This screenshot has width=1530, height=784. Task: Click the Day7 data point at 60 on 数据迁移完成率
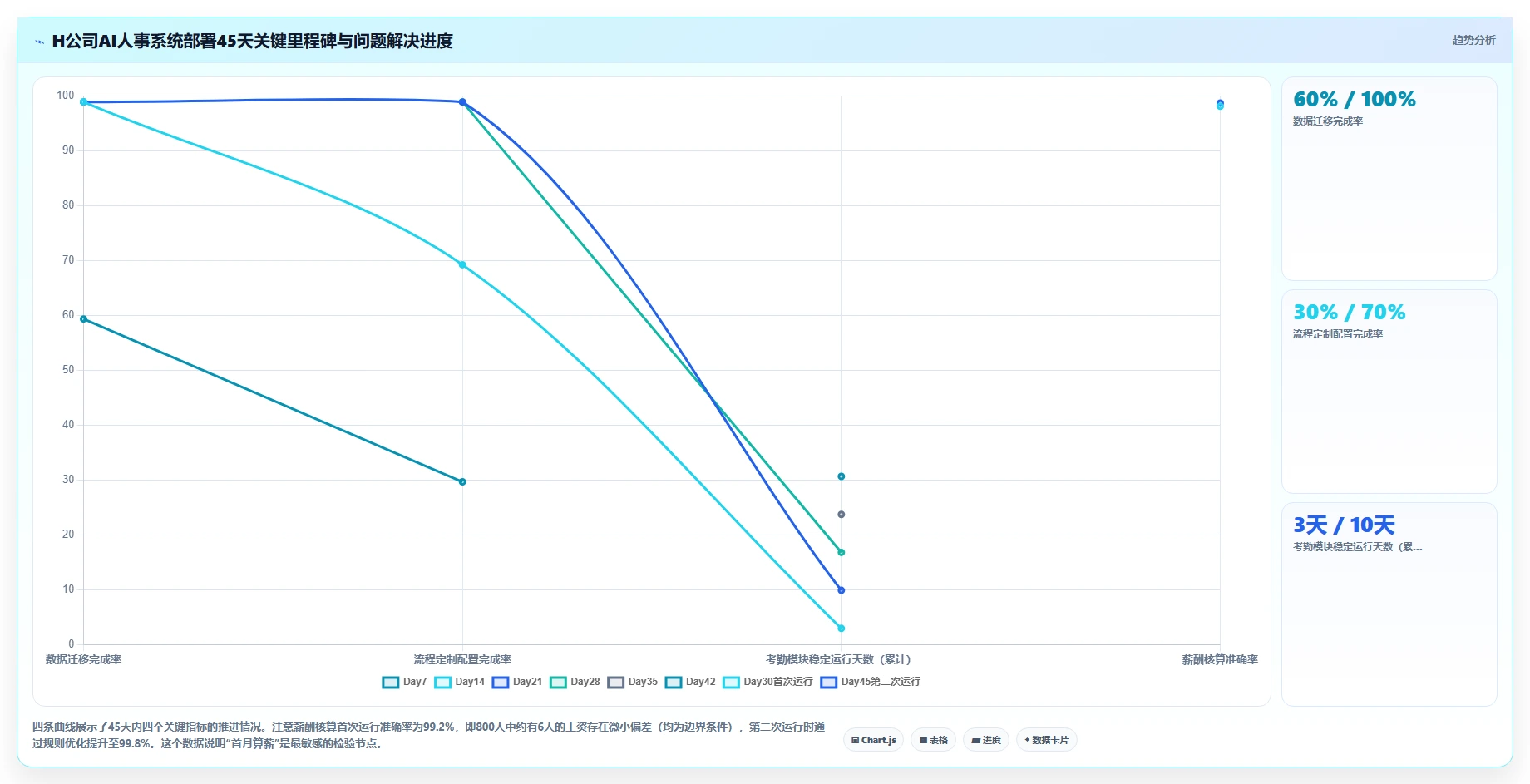click(x=83, y=319)
